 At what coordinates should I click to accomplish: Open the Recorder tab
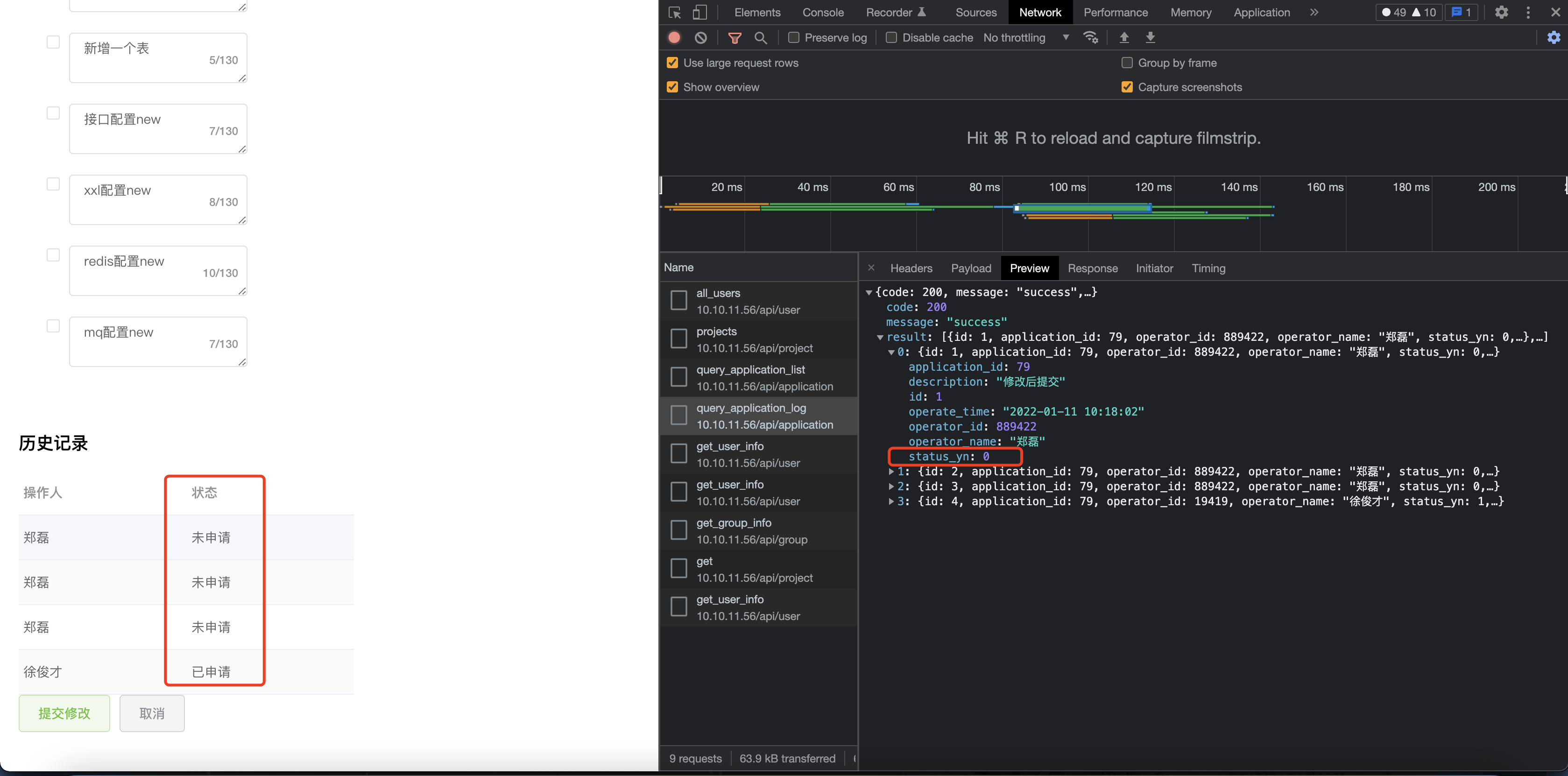click(x=896, y=12)
